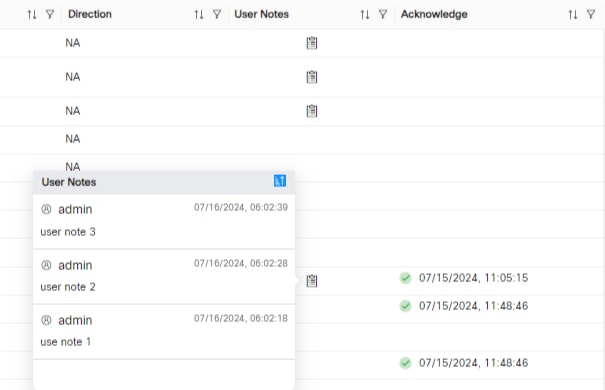This screenshot has width=605, height=390.
Task: Click the timestamp 07/16/2024, 06:02:39
Action: (x=241, y=208)
